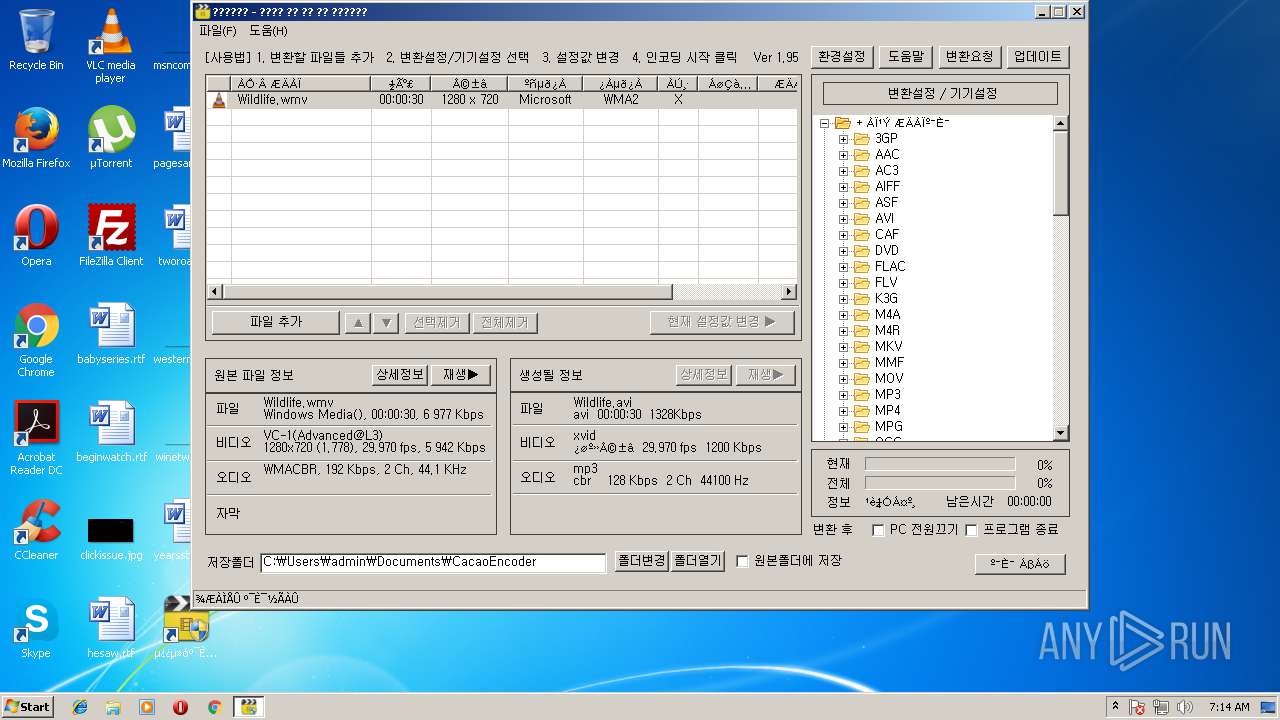Expand the AAC preset folder
Image resolution: width=1280 pixels, height=720 pixels.
(x=843, y=155)
